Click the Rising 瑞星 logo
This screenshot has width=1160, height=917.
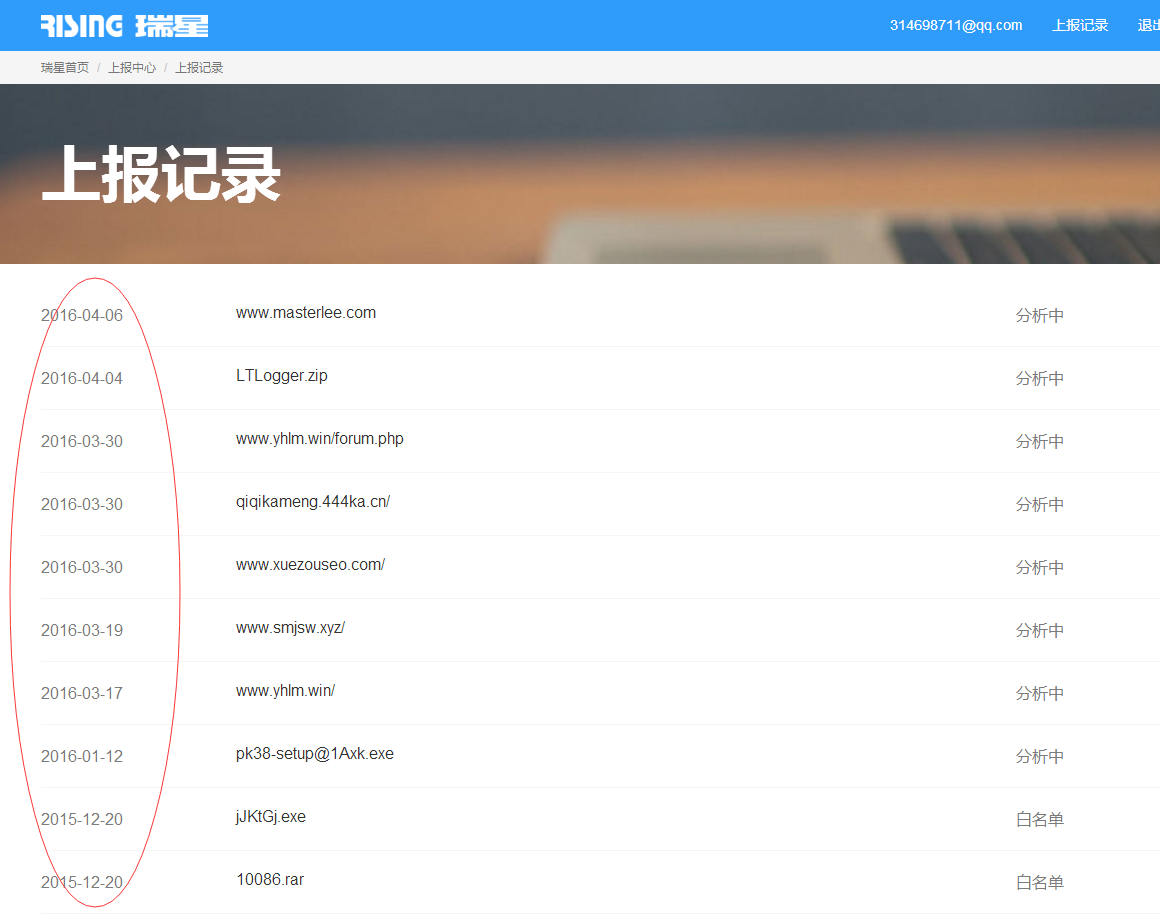124,26
